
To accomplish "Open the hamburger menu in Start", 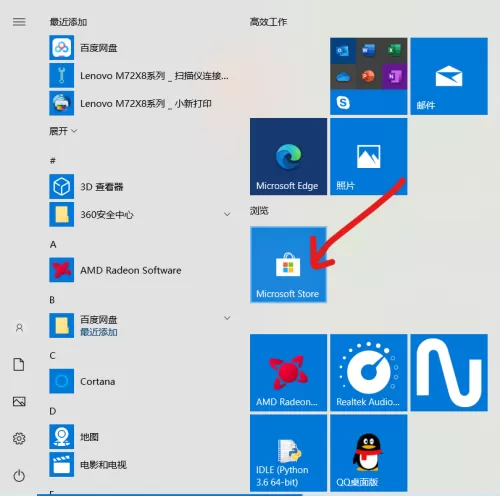I will tap(19, 22).
